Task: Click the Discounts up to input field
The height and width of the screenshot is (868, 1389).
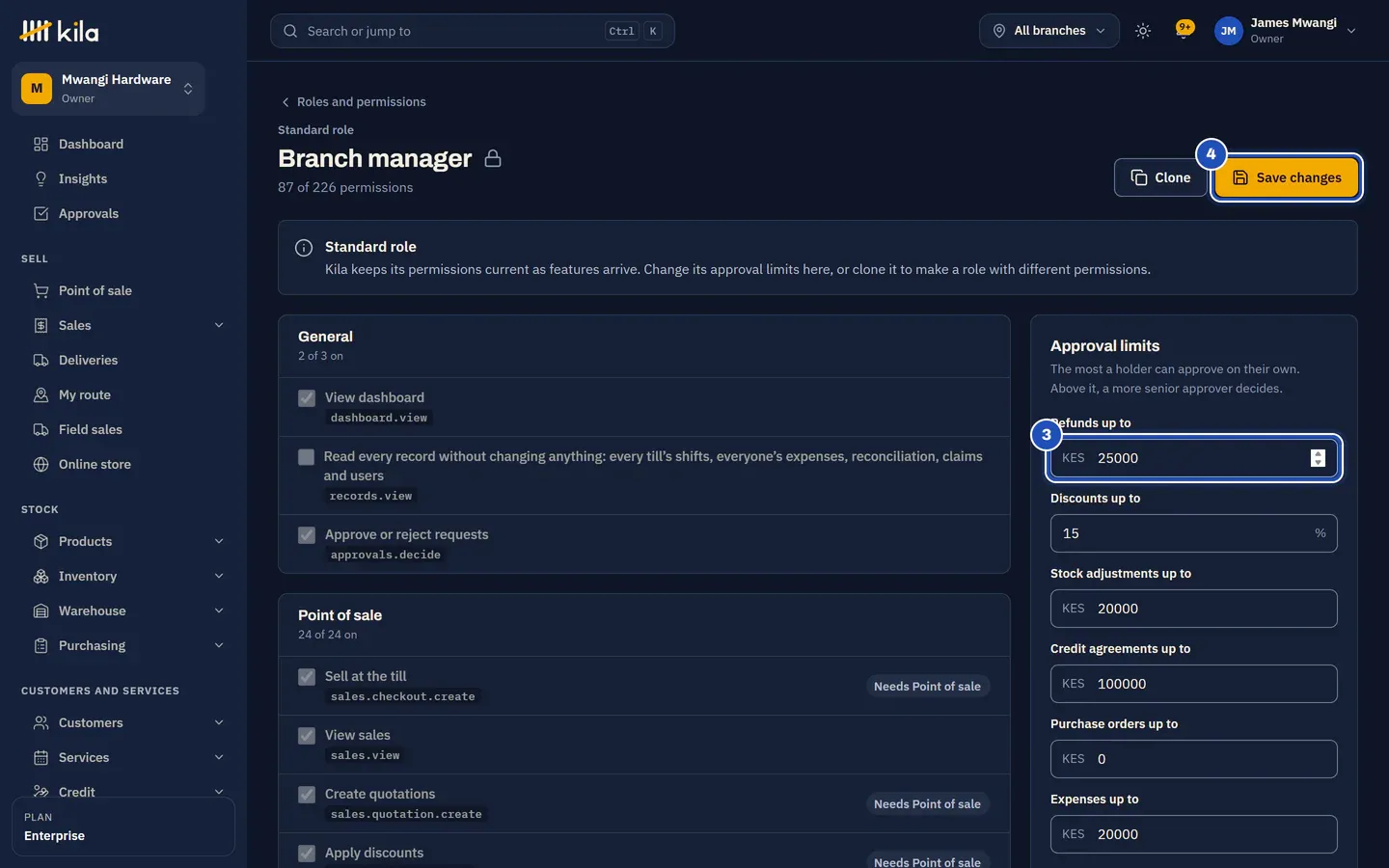Action: point(1194,533)
